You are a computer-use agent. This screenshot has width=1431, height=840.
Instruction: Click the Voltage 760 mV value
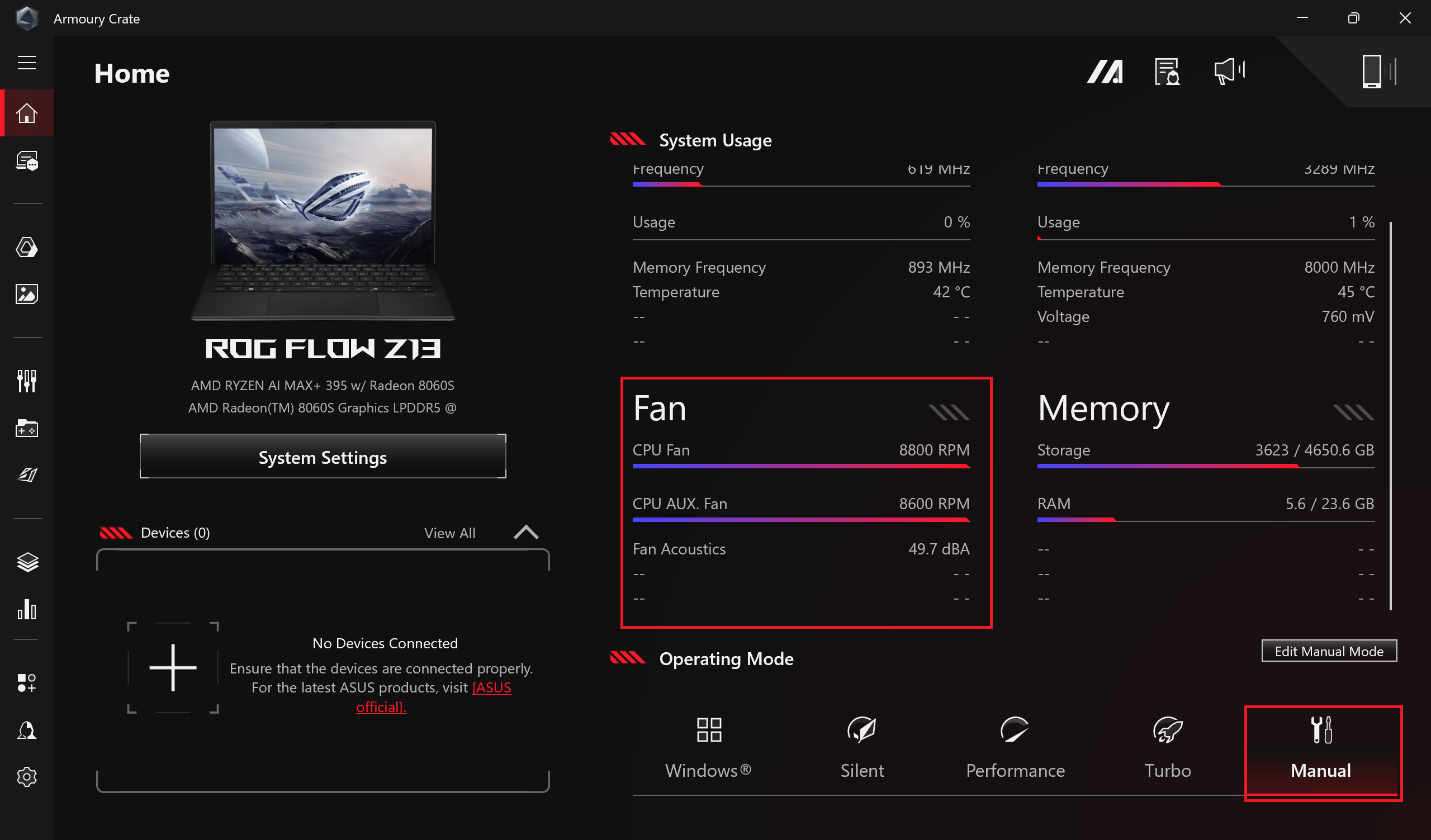tap(1348, 316)
